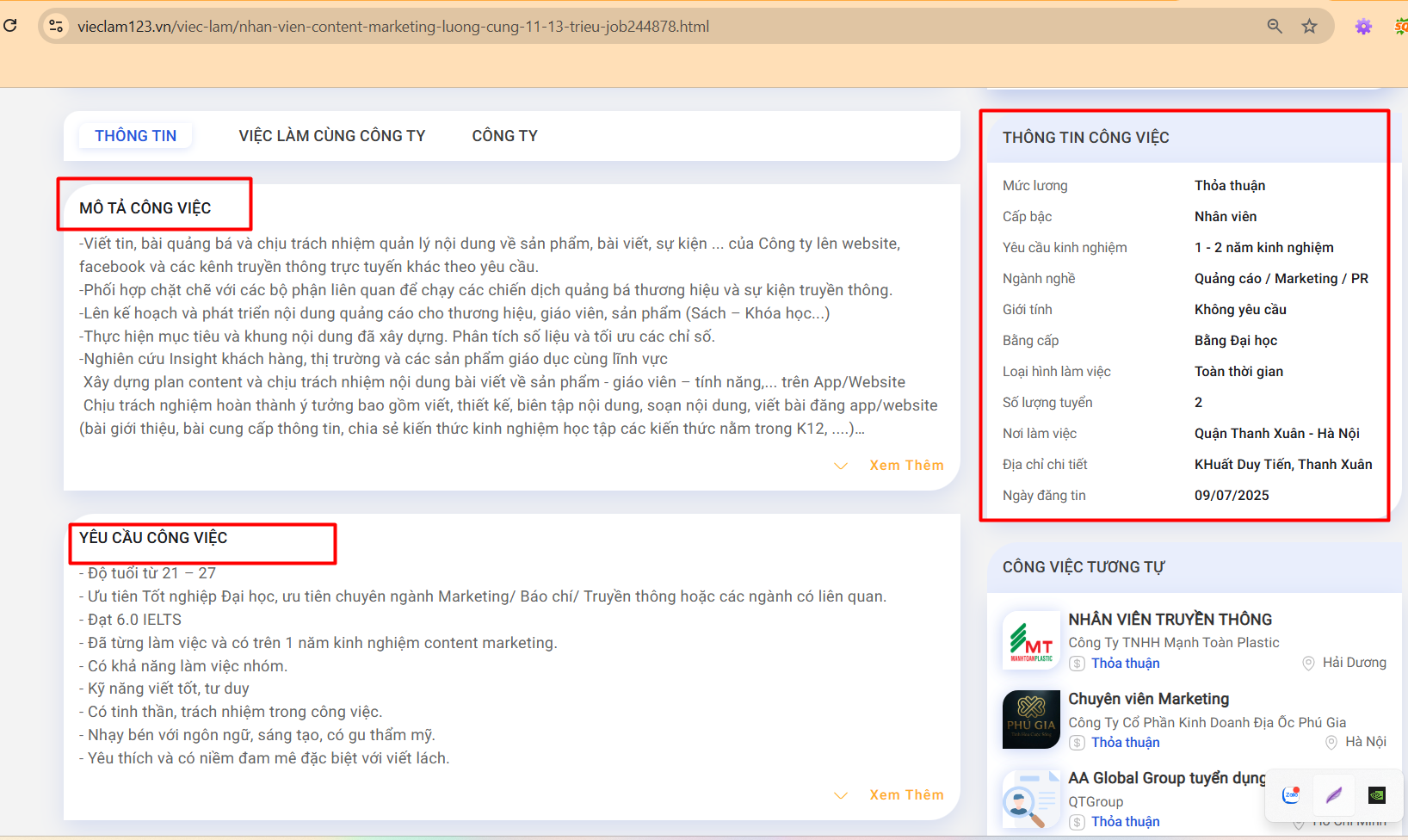The image size is (1408, 840).
Task: Open the AA Global Group tuyển dụng listing
Action: [x=1166, y=778]
